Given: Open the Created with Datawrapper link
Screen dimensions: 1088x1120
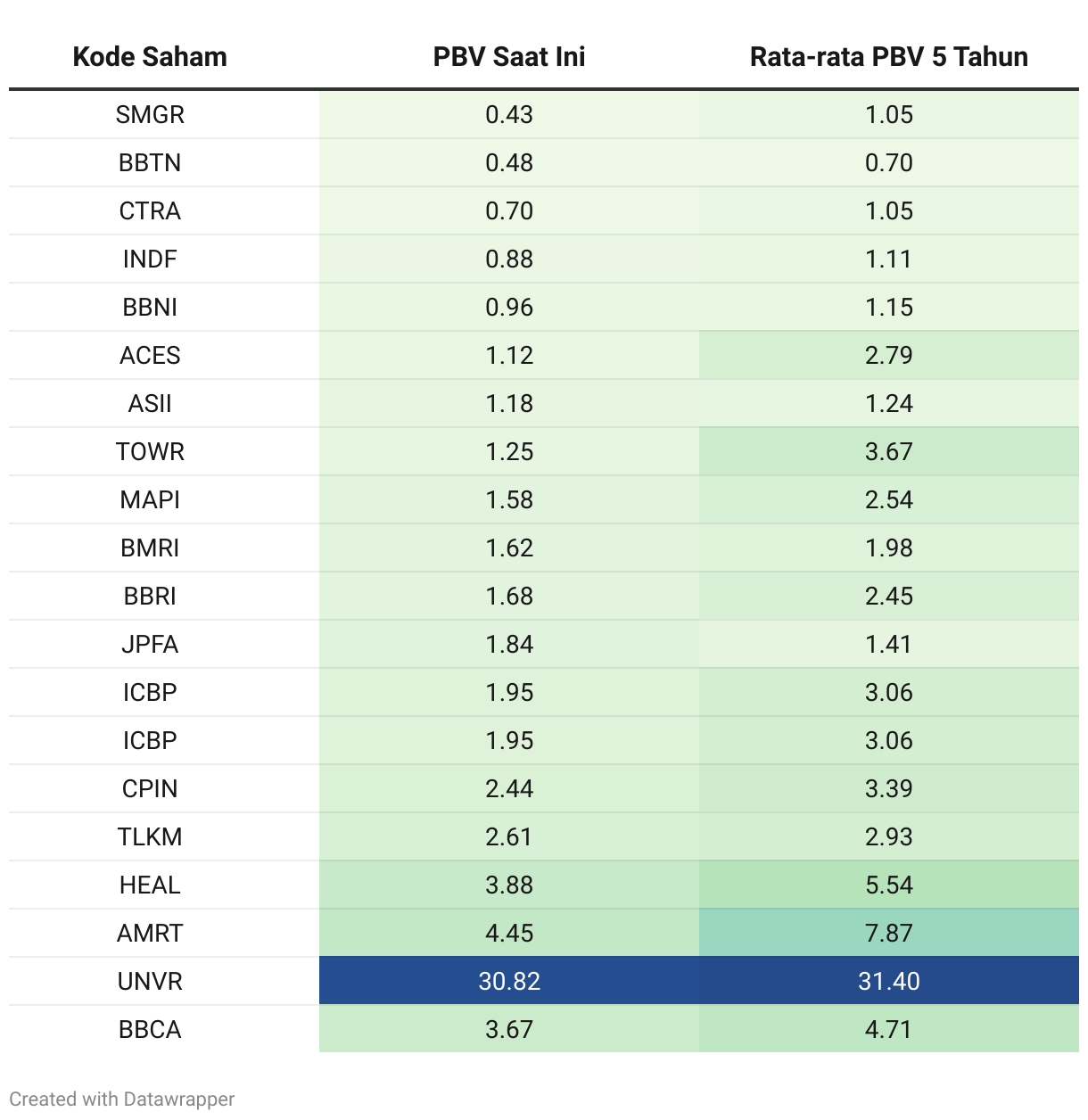Looking at the screenshot, I should [x=122, y=1099].
